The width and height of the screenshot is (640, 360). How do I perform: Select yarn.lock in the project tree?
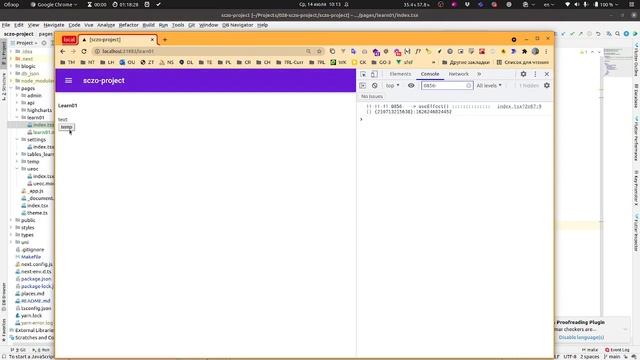[31, 316]
